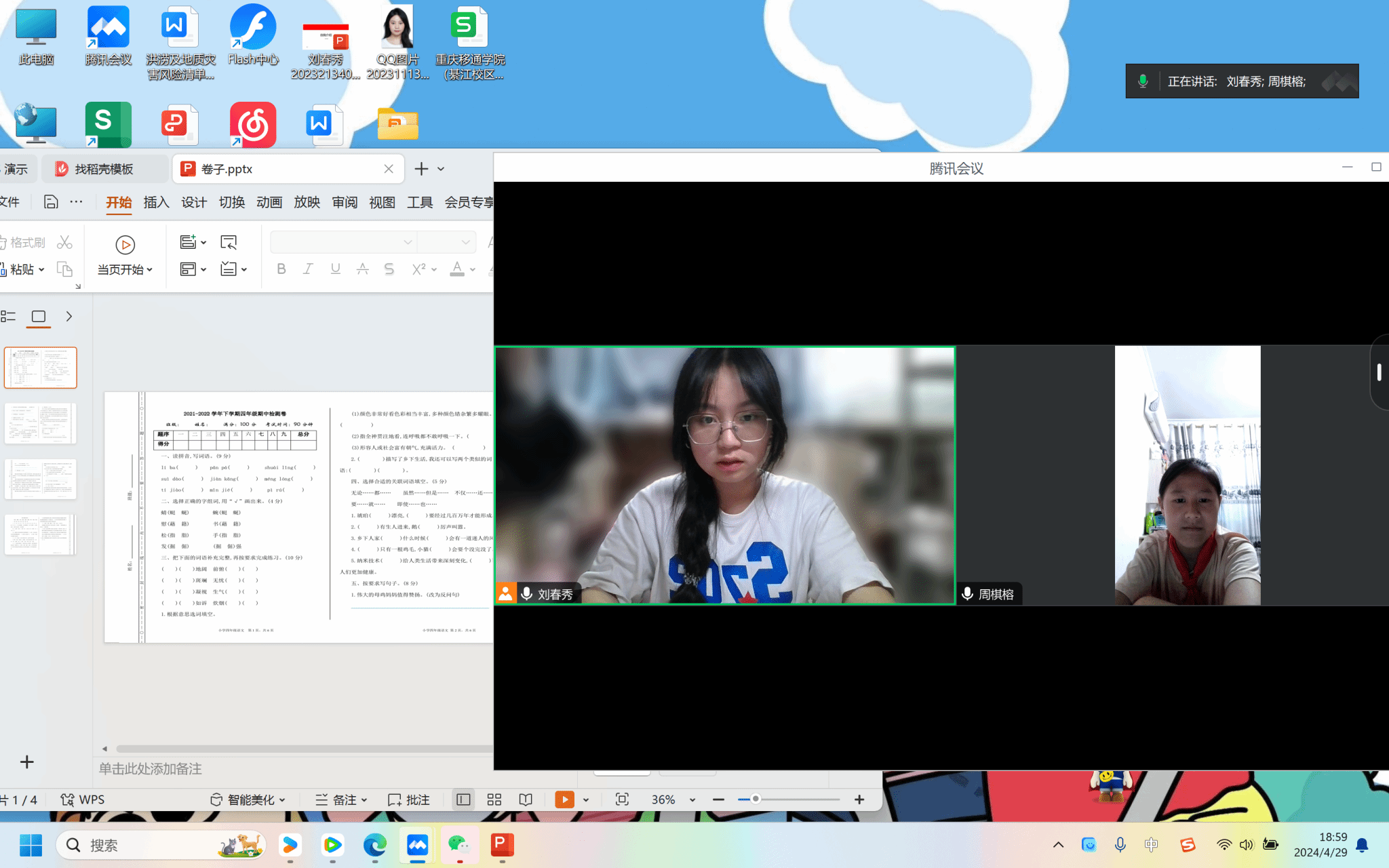Switch to the 找稻壳模板 tab
The width and height of the screenshot is (1389, 868).
pos(104,169)
